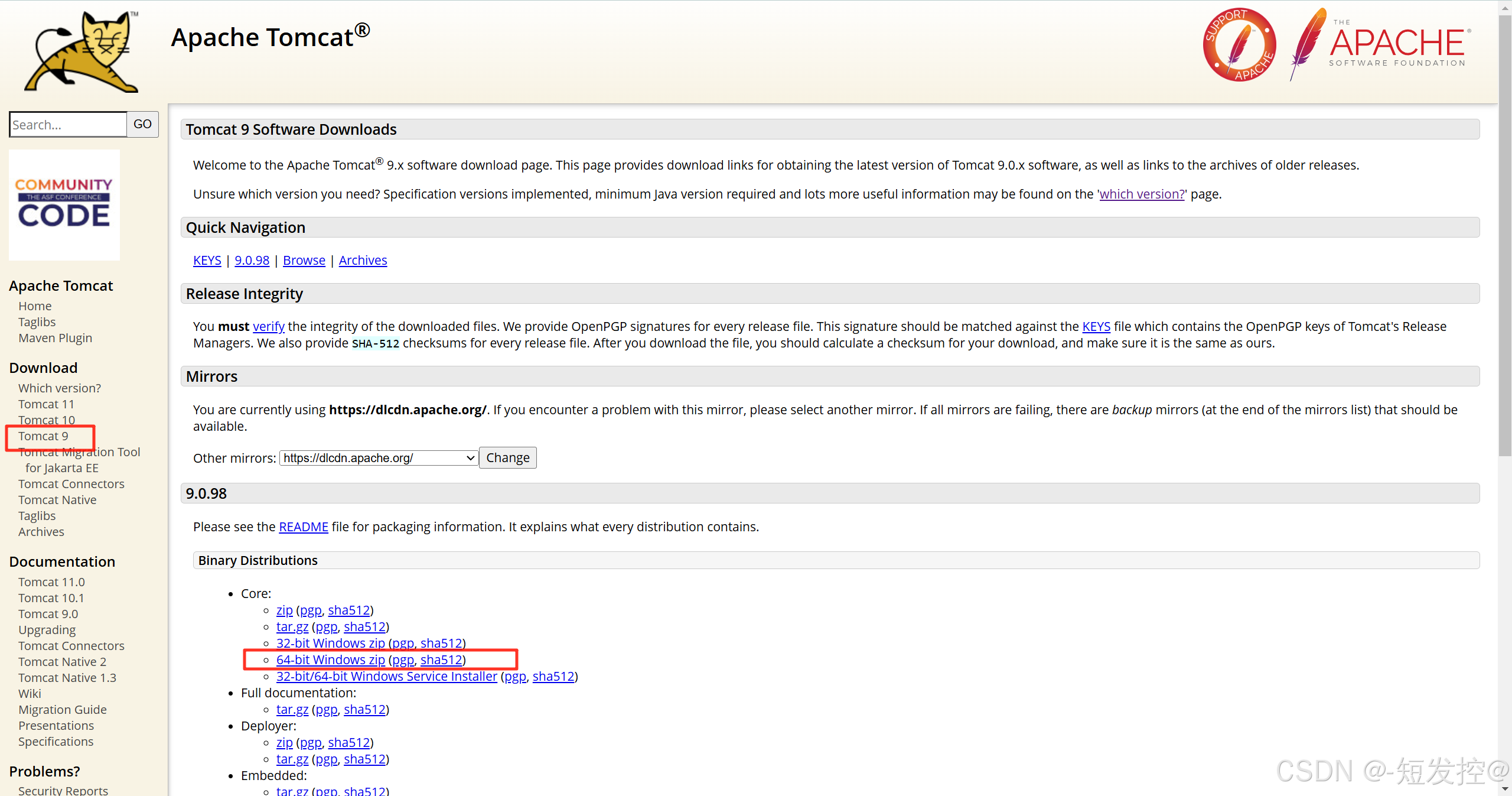Click the Browse link
Viewport: 1512px width, 796px height.
pyautogui.click(x=303, y=260)
